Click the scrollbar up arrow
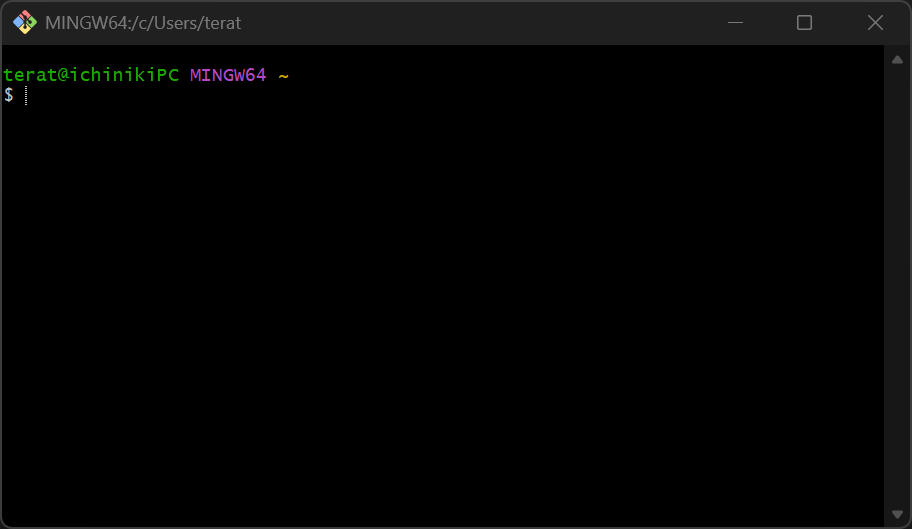Viewport: 912px width, 529px height. 897,59
